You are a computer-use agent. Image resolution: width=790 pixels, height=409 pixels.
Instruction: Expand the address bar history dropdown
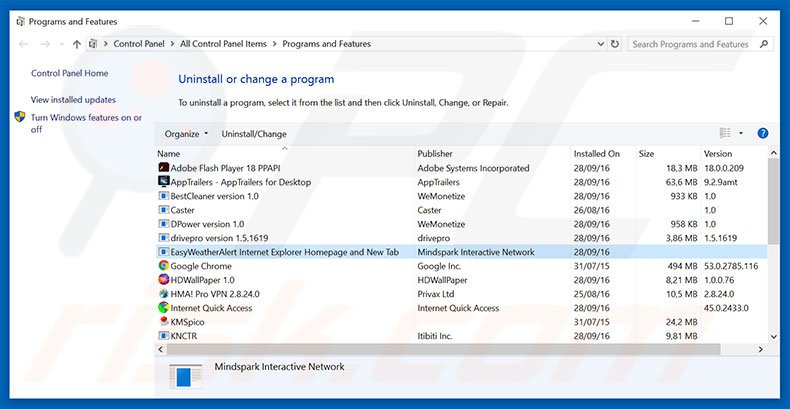[x=601, y=44]
